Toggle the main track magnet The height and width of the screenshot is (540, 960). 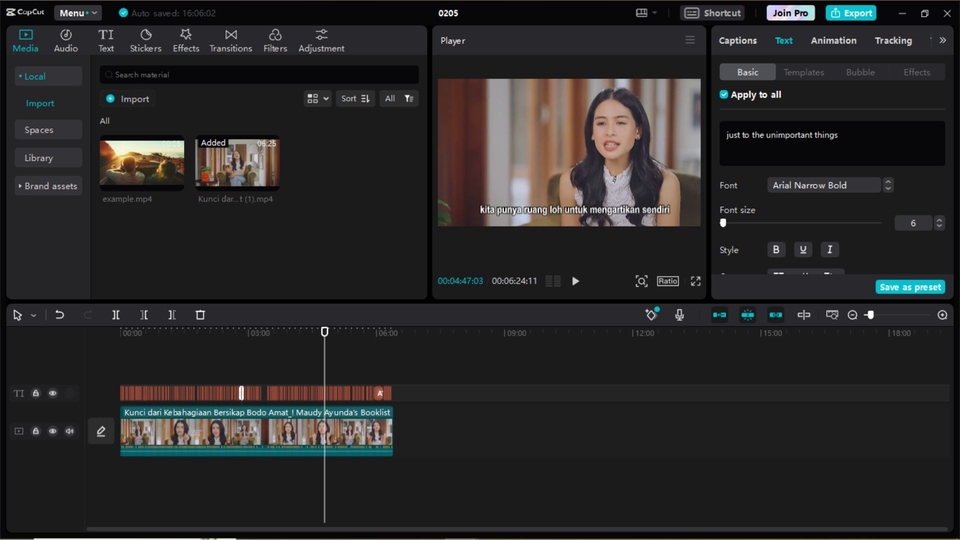click(x=719, y=315)
